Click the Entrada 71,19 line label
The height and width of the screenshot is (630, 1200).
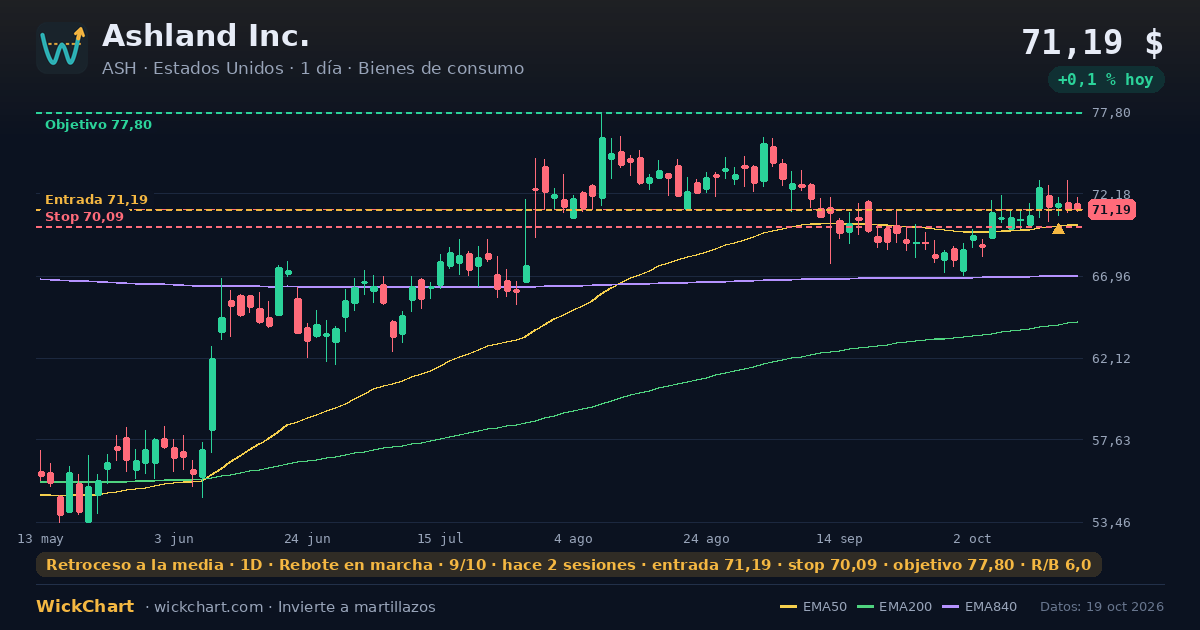(96, 200)
